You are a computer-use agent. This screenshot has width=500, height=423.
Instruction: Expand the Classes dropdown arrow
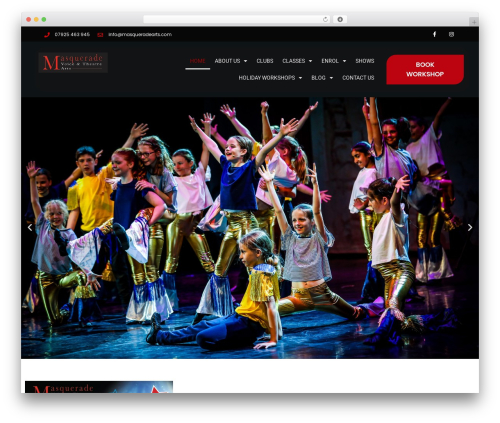tap(310, 61)
